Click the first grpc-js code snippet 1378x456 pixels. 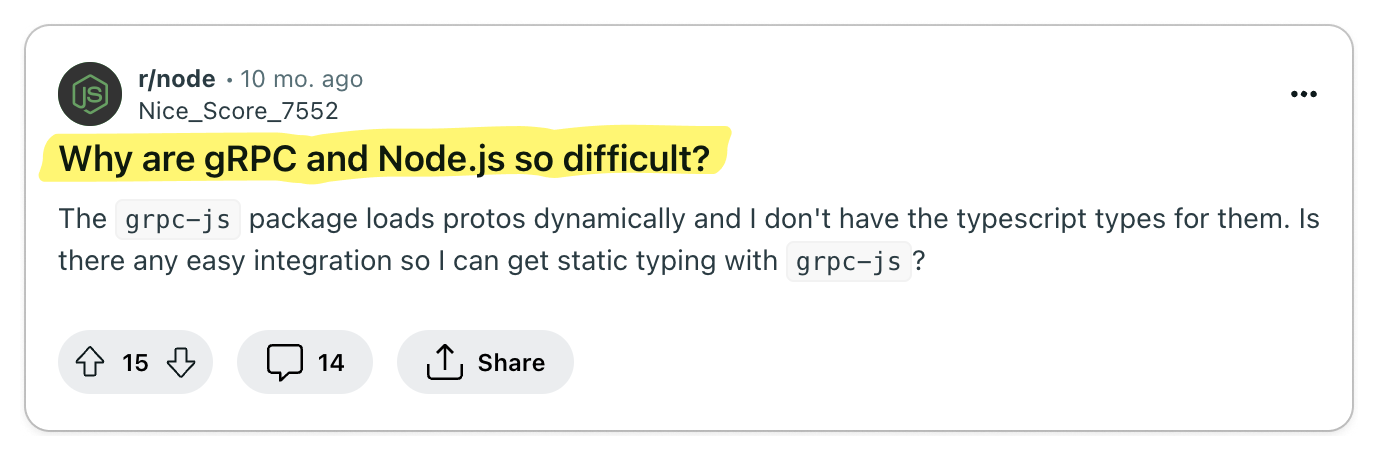tap(178, 219)
